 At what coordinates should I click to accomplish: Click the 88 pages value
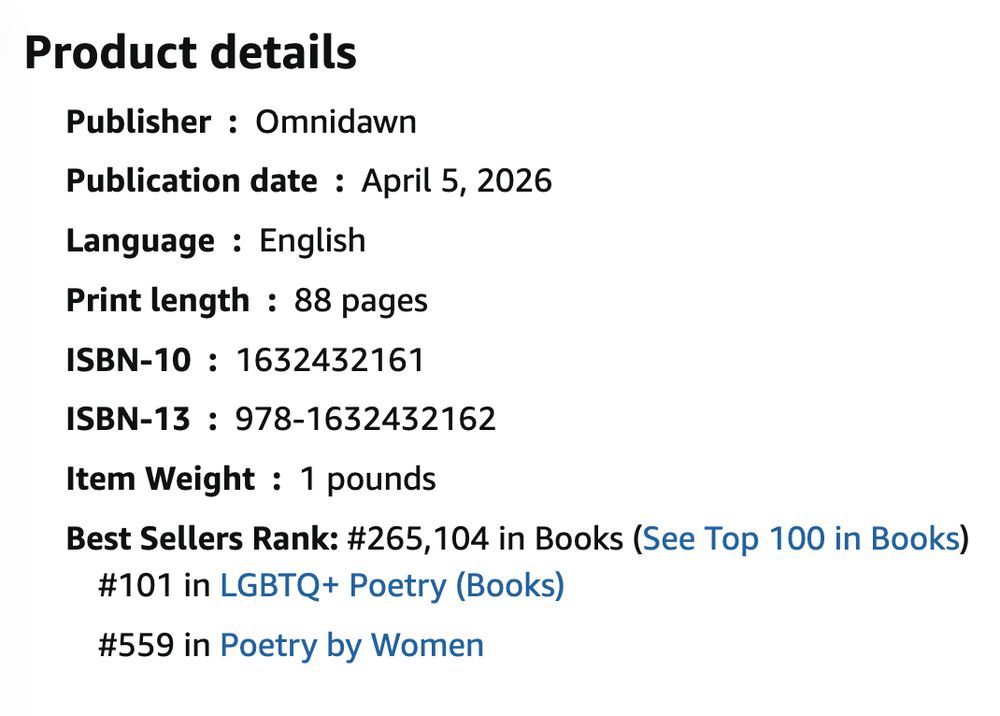click(360, 300)
